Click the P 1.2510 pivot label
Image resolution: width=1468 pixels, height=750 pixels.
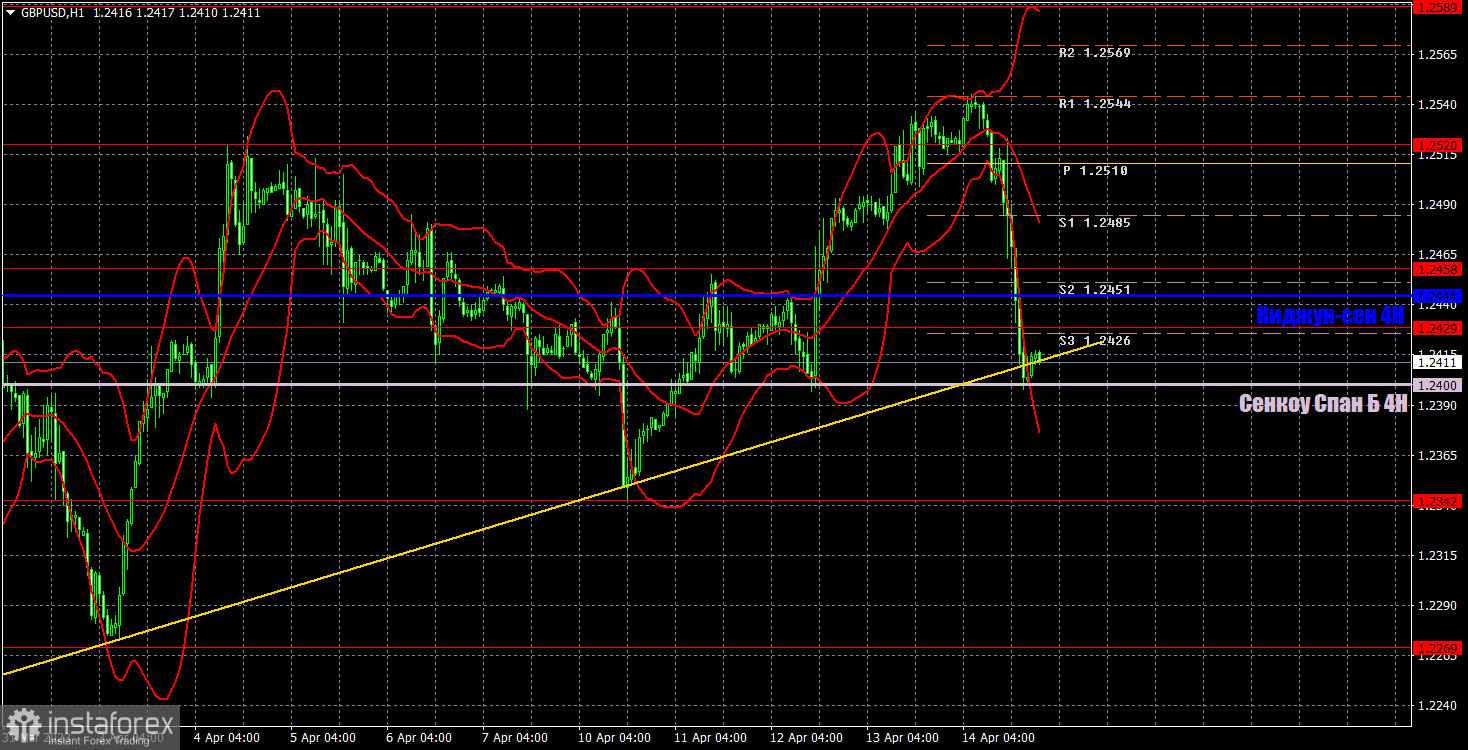[1095, 171]
